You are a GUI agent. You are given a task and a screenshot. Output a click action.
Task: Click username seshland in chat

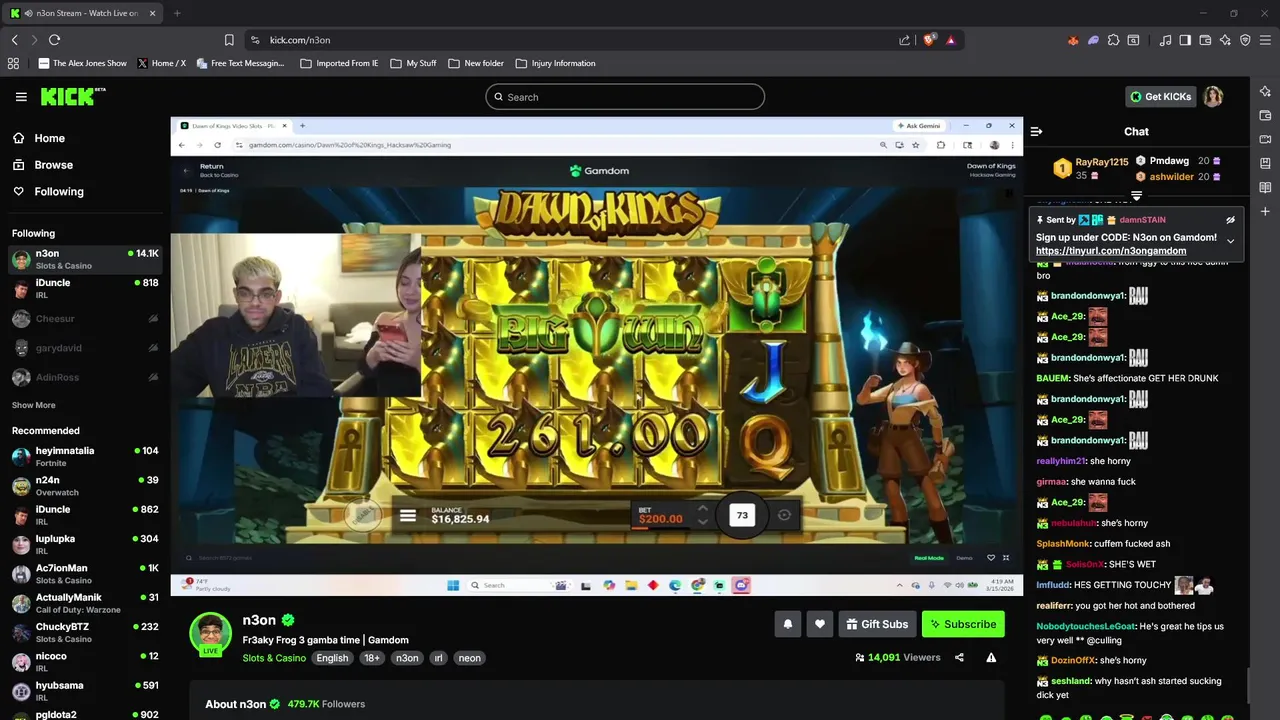[1070, 681]
